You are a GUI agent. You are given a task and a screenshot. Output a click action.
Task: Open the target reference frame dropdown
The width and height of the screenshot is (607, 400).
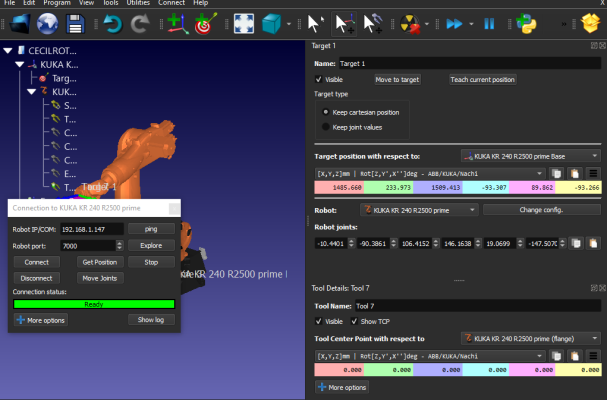530,156
